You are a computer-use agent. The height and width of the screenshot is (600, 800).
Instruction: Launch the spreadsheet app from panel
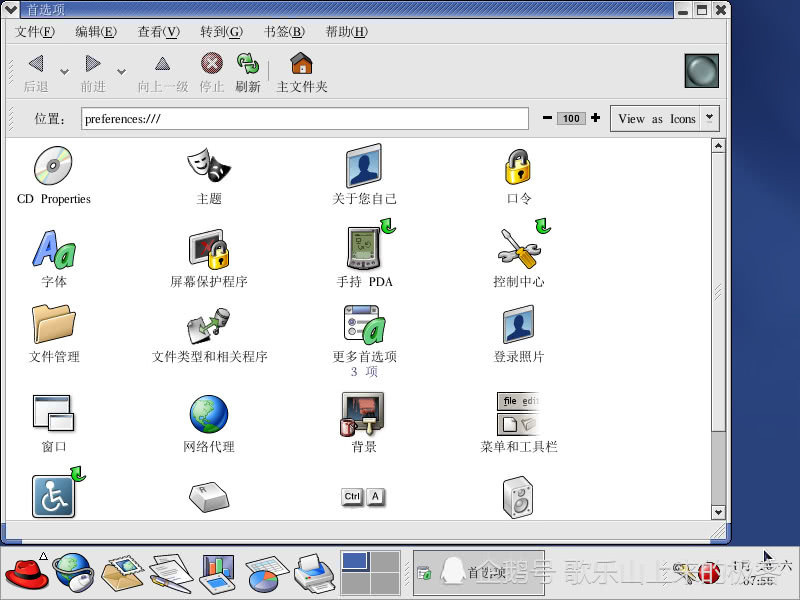267,573
